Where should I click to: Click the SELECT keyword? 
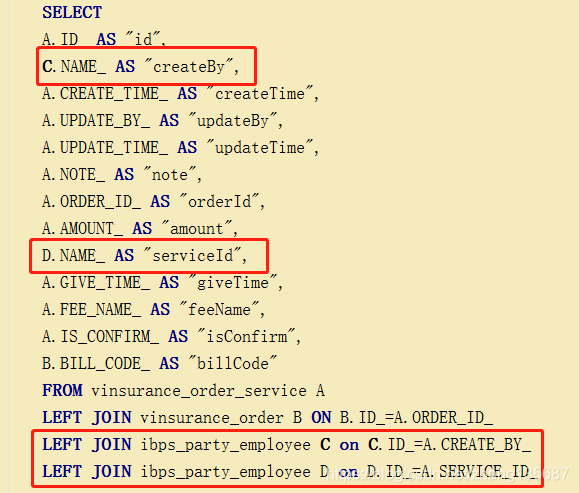(x=72, y=13)
